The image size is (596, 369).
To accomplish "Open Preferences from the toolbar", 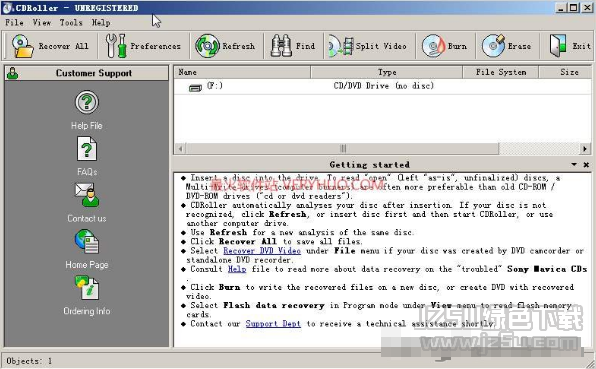I will click(144, 46).
